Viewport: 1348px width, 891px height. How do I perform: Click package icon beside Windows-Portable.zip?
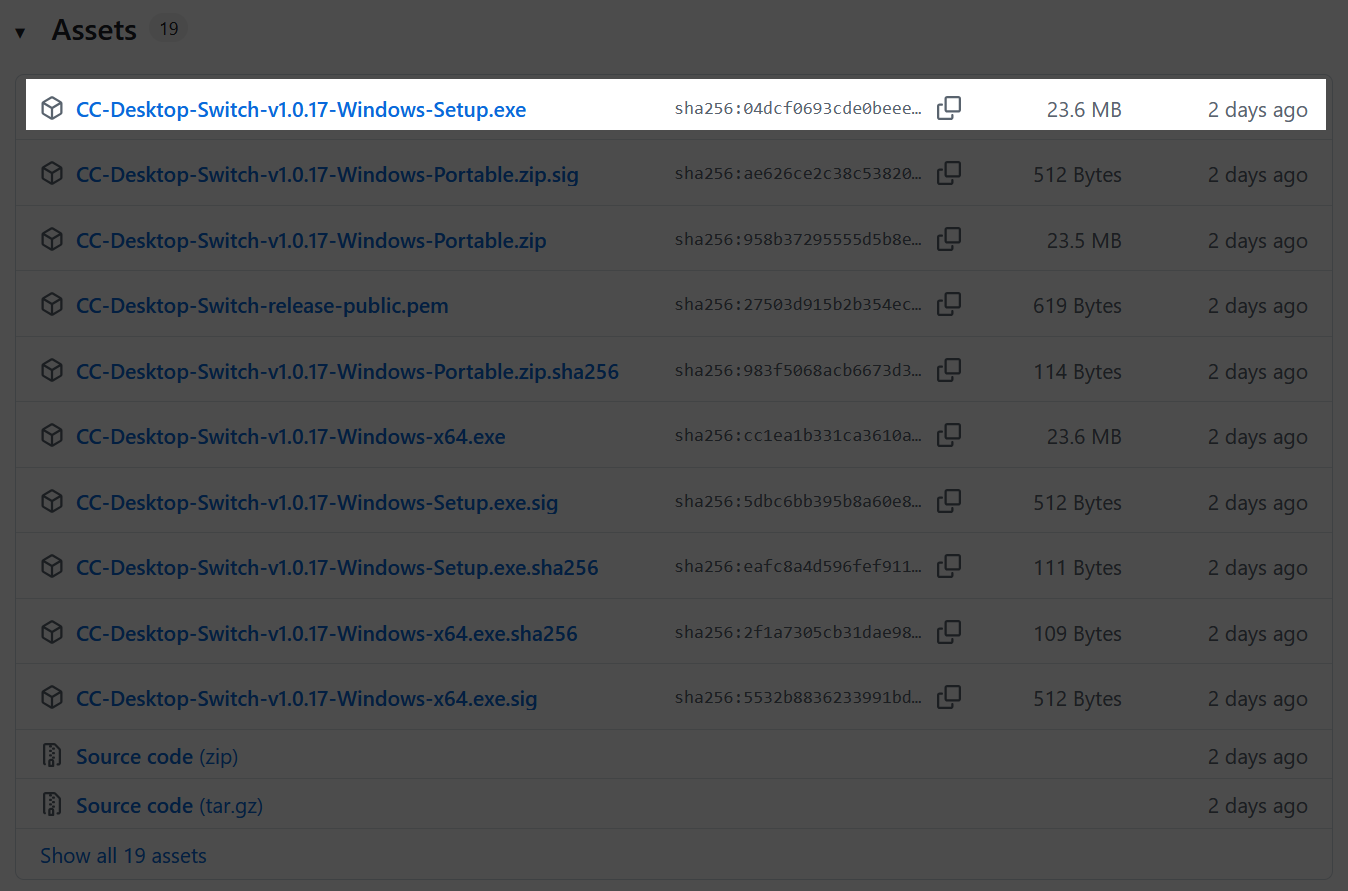tap(52, 240)
